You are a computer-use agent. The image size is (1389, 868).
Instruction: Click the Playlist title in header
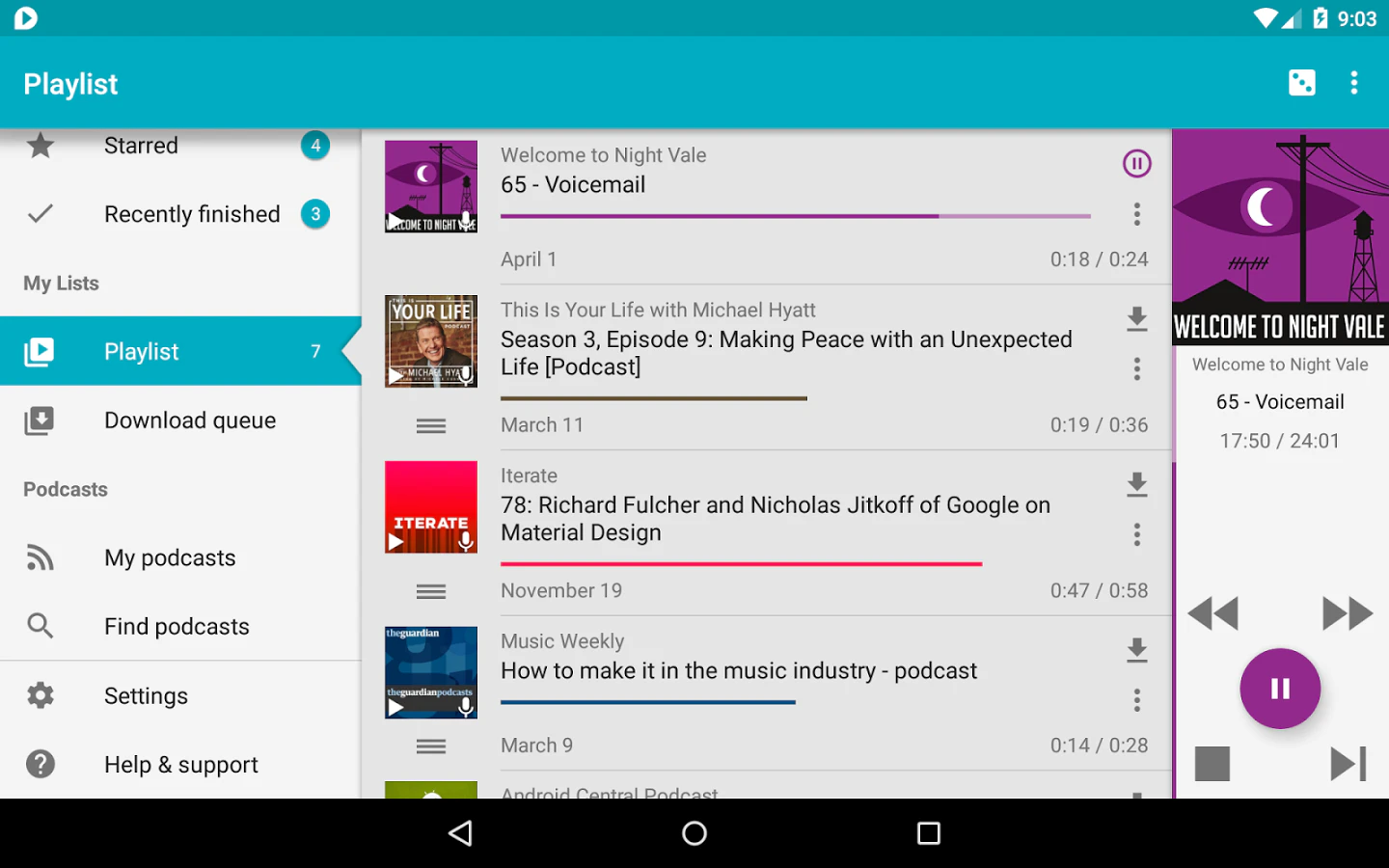pos(70,84)
